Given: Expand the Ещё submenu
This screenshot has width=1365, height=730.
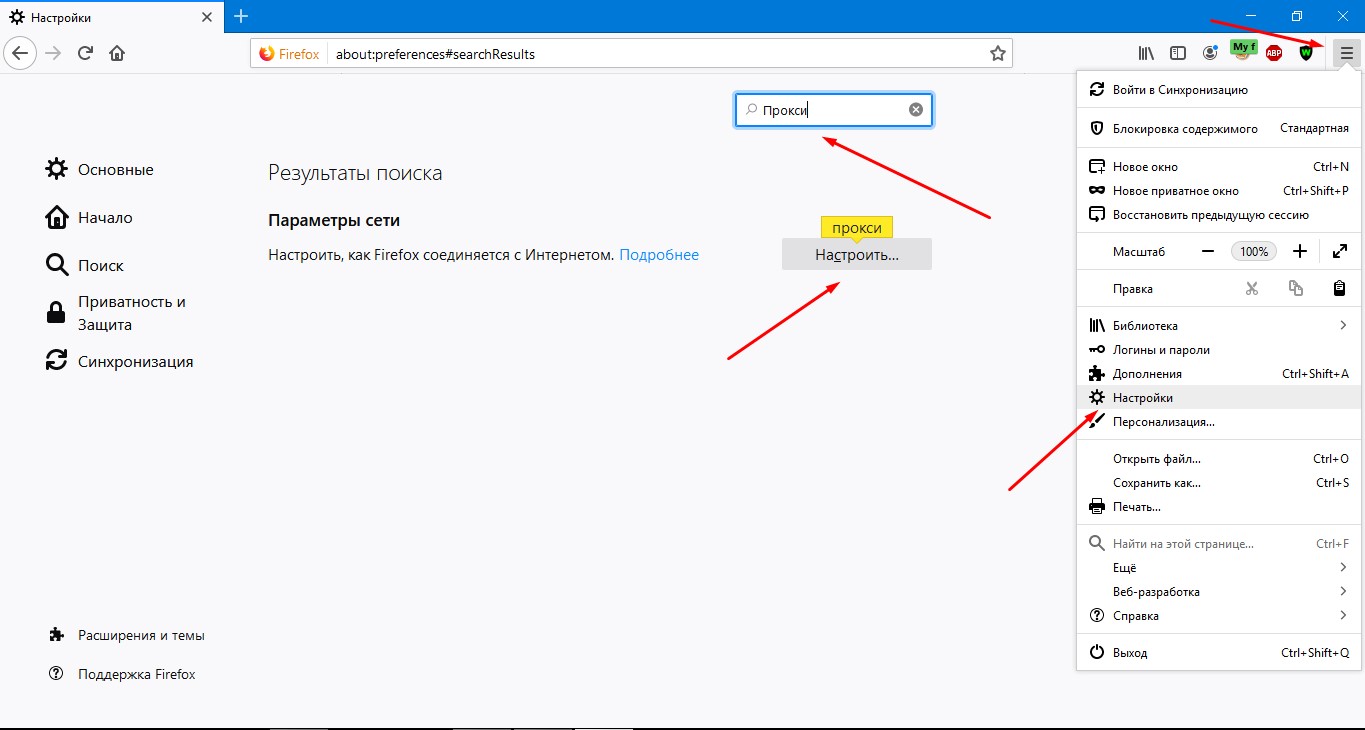Looking at the screenshot, I should pos(1219,568).
